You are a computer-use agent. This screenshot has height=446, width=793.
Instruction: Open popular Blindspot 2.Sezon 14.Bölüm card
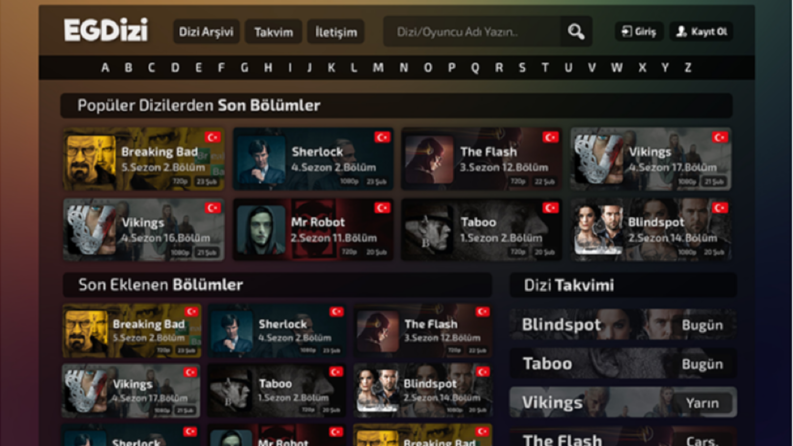point(651,230)
